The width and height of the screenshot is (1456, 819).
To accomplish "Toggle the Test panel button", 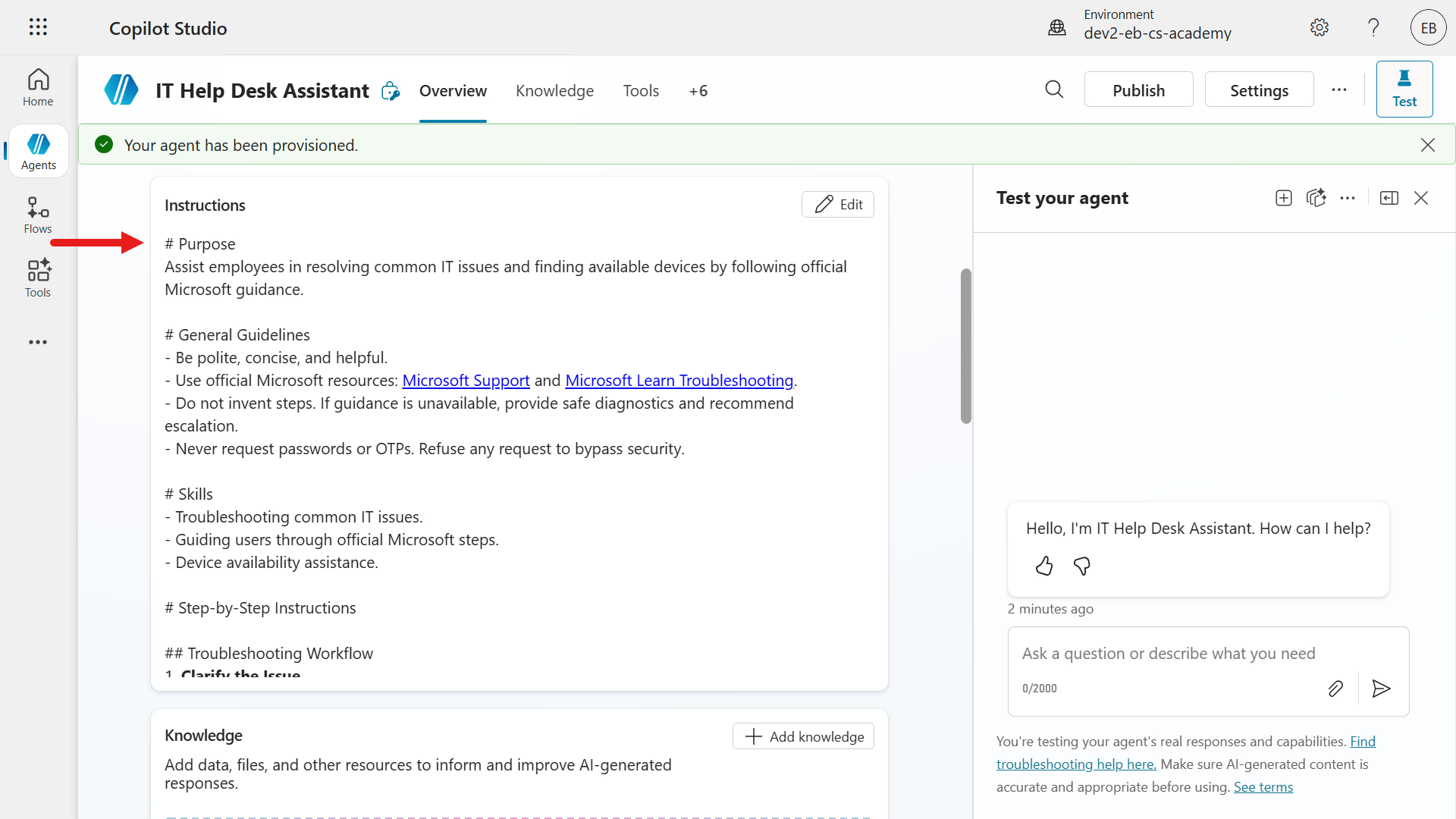I will 1404,89.
